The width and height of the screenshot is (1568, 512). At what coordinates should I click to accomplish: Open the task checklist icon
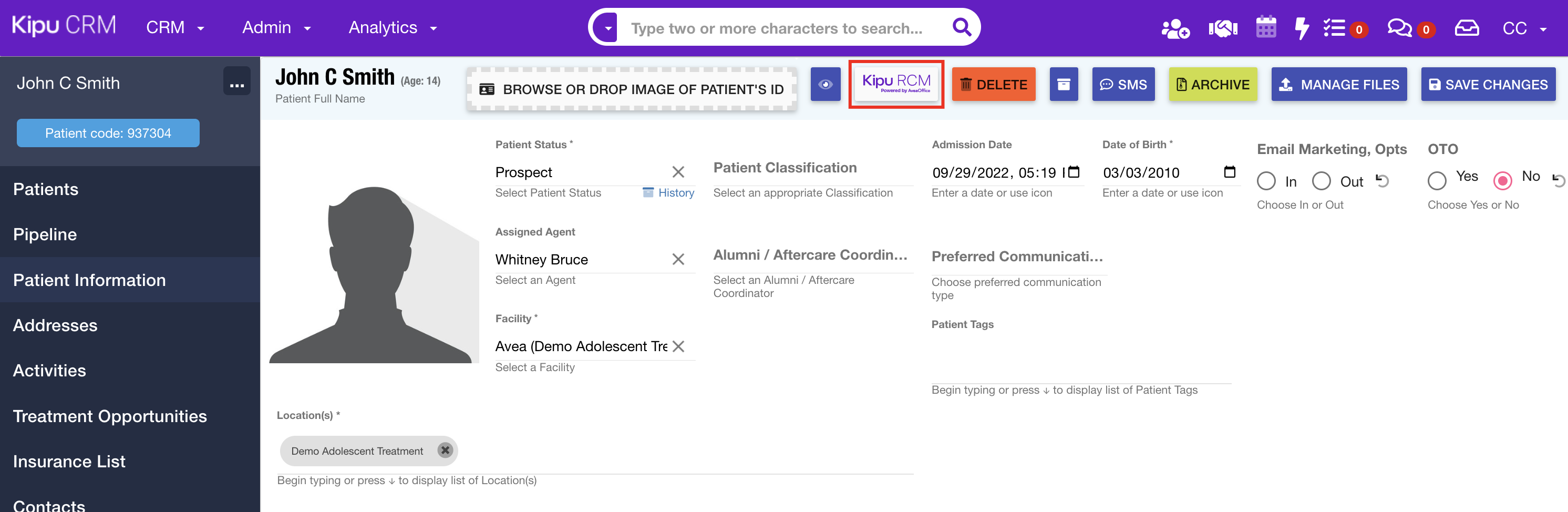pos(1334,28)
